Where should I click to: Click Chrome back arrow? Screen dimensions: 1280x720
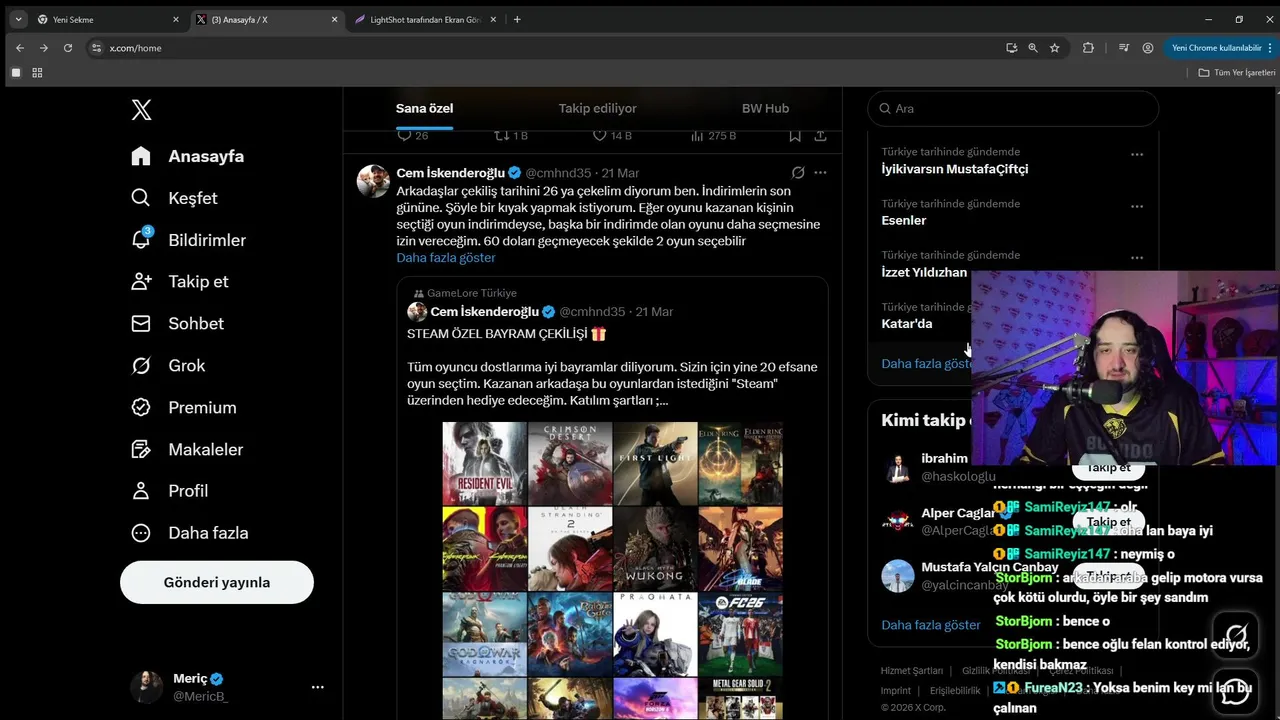coord(20,48)
